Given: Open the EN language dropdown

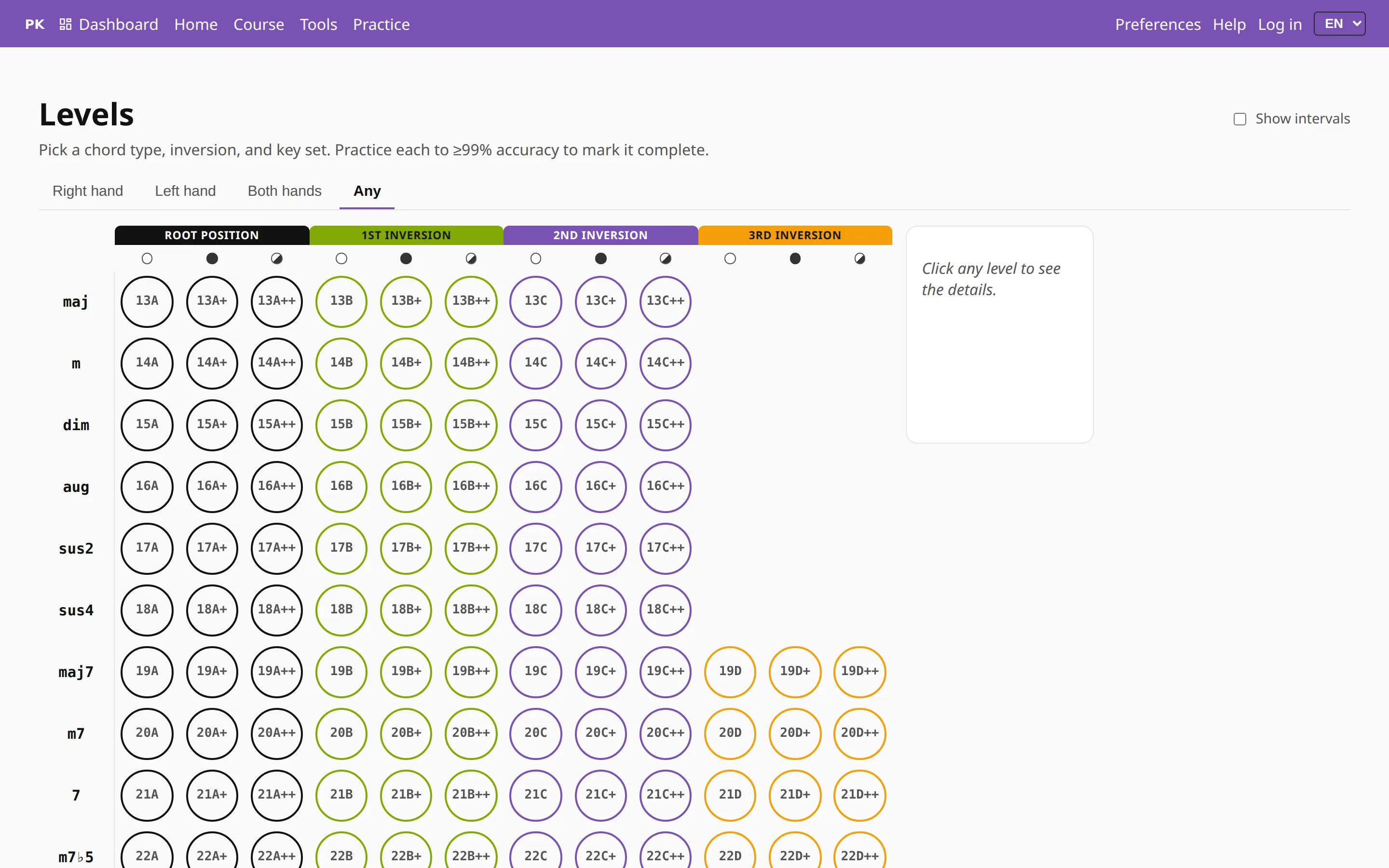Looking at the screenshot, I should pyautogui.click(x=1339, y=24).
